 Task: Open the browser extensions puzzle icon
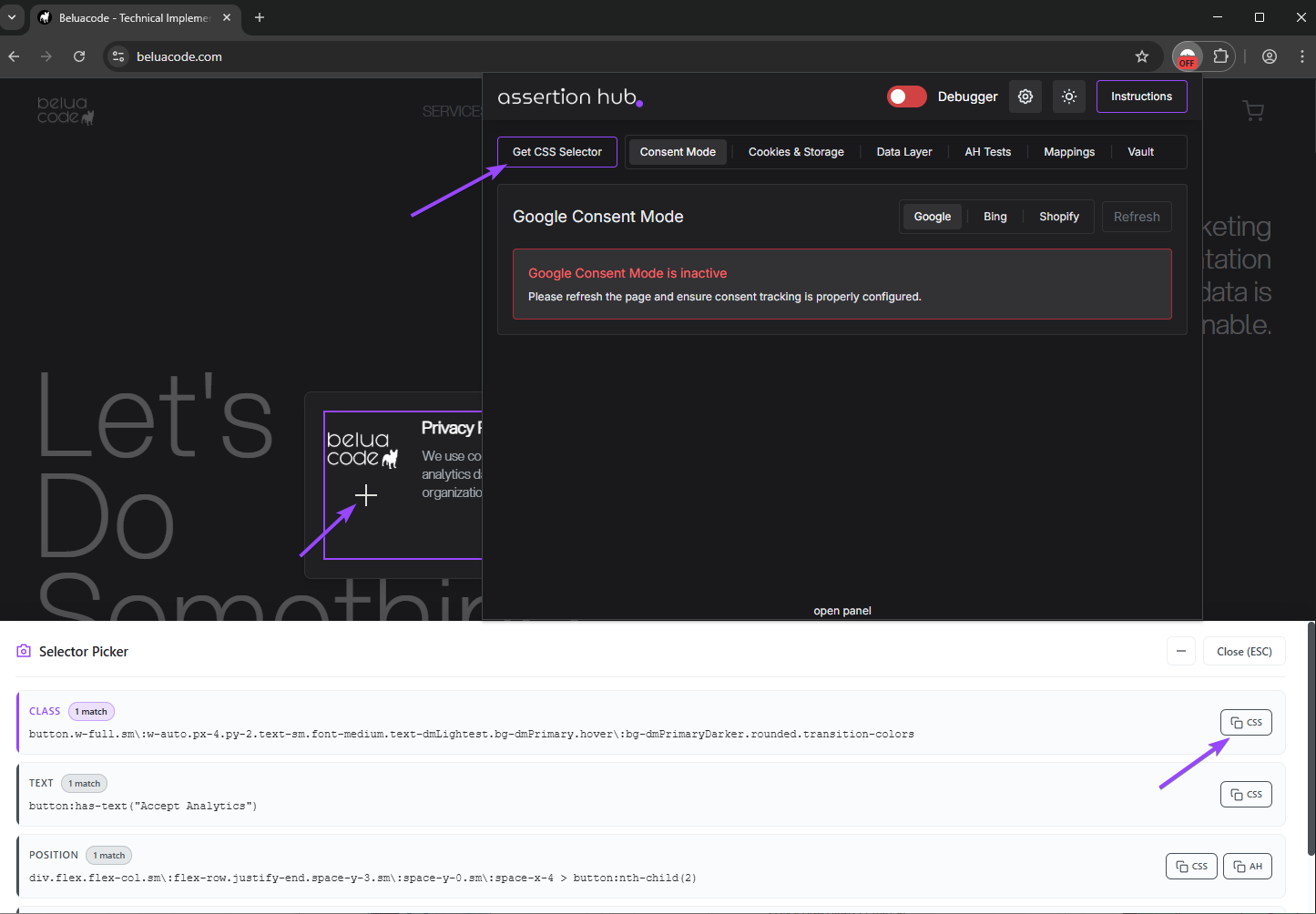(x=1220, y=56)
